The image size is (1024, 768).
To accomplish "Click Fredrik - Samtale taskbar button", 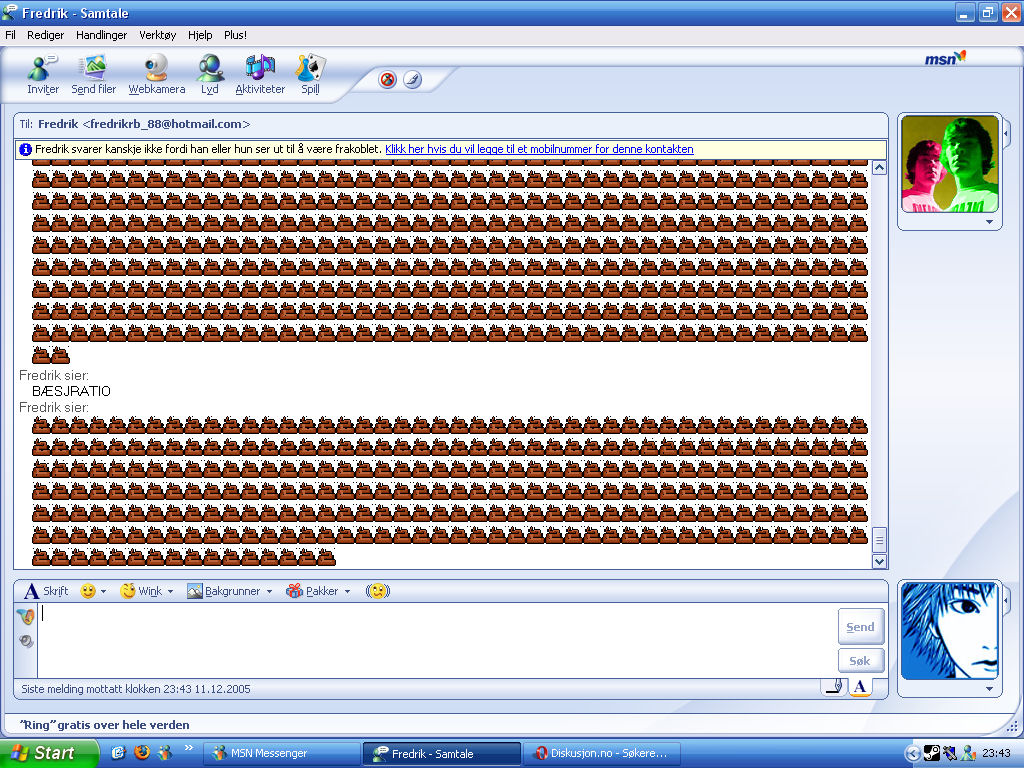I will [441, 753].
